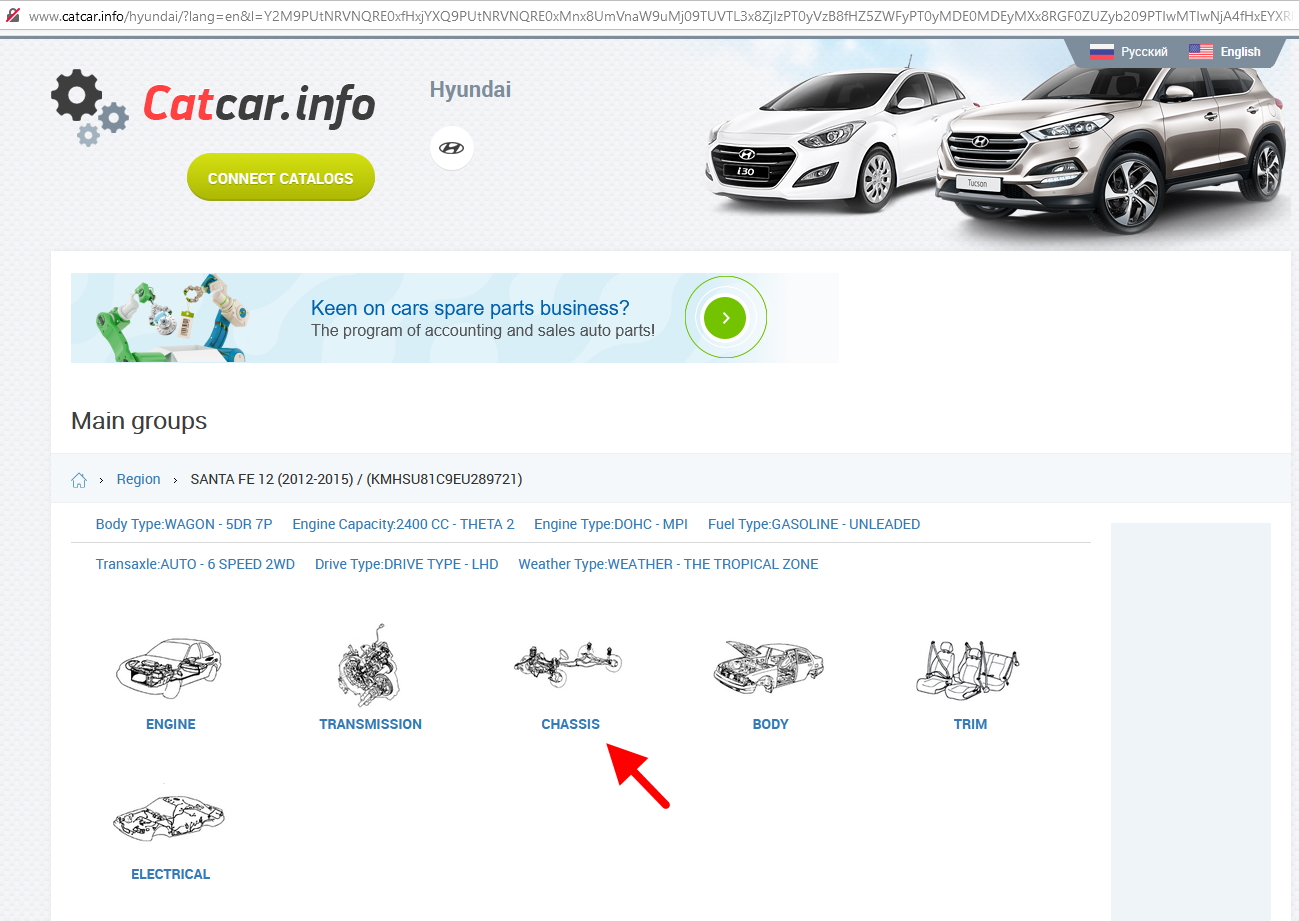This screenshot has height=921, width=1299.
Task: Click the Catcar.info site logo
Action: pyautogui.click(x=214, y=104)
